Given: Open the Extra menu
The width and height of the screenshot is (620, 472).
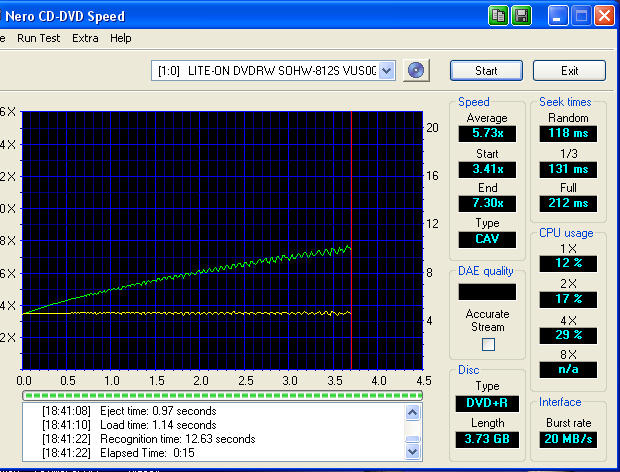Looking at the screenshot, I should [85, 38].
